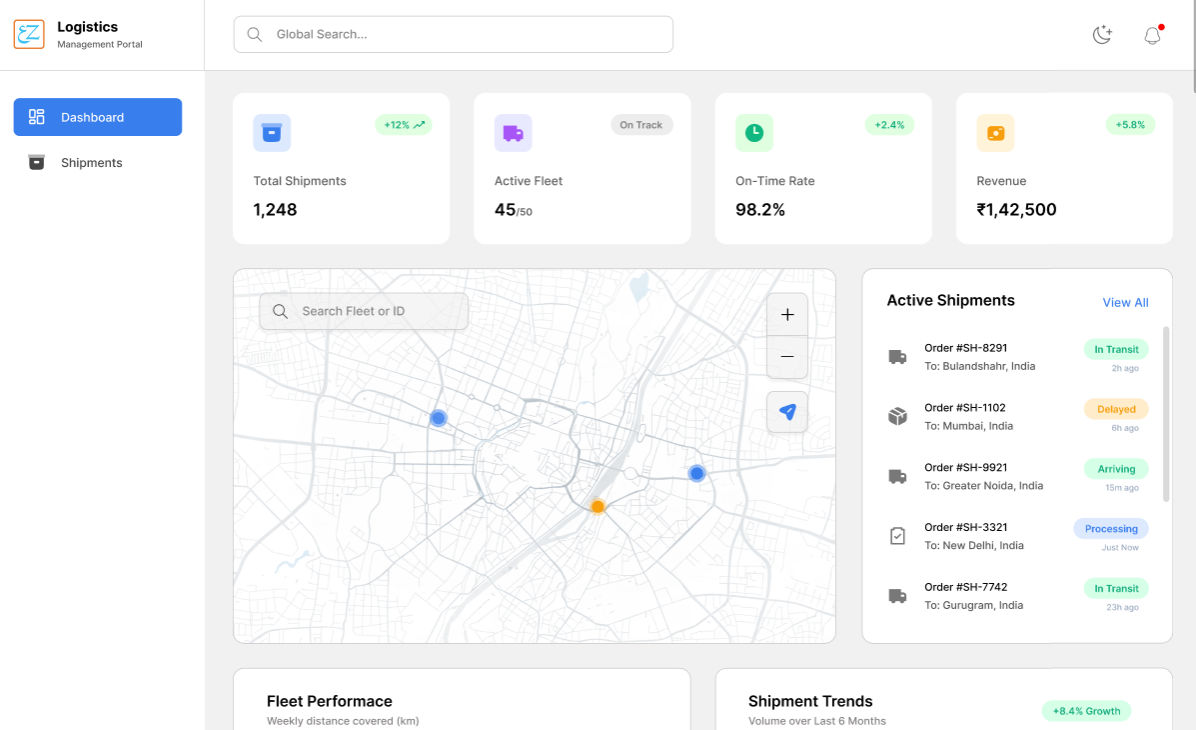Click truck icon for Order #SH-8291
This screenshot has width=1196, height=730.
pos(898,357)
